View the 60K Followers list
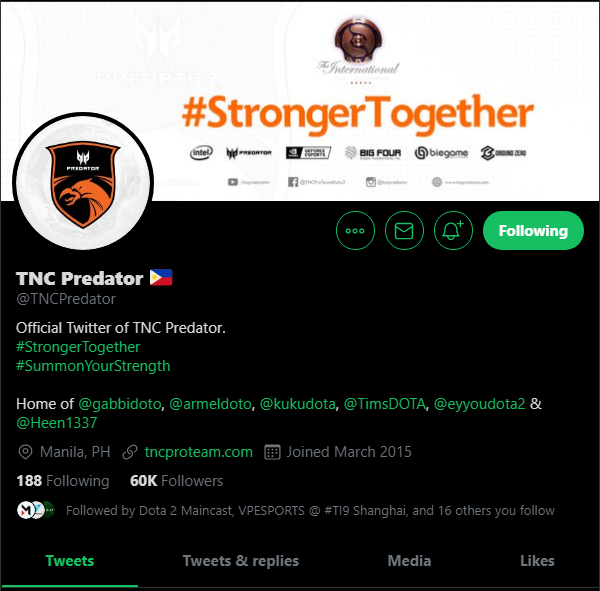This screenshot has height=591, width=600. point(176,481)
